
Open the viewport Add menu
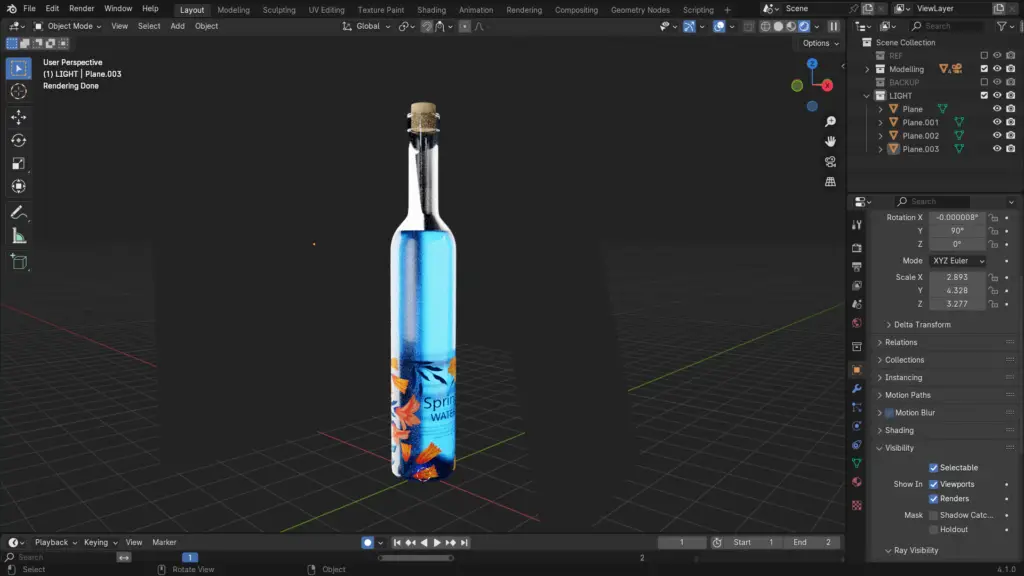(x=177, y=26)
